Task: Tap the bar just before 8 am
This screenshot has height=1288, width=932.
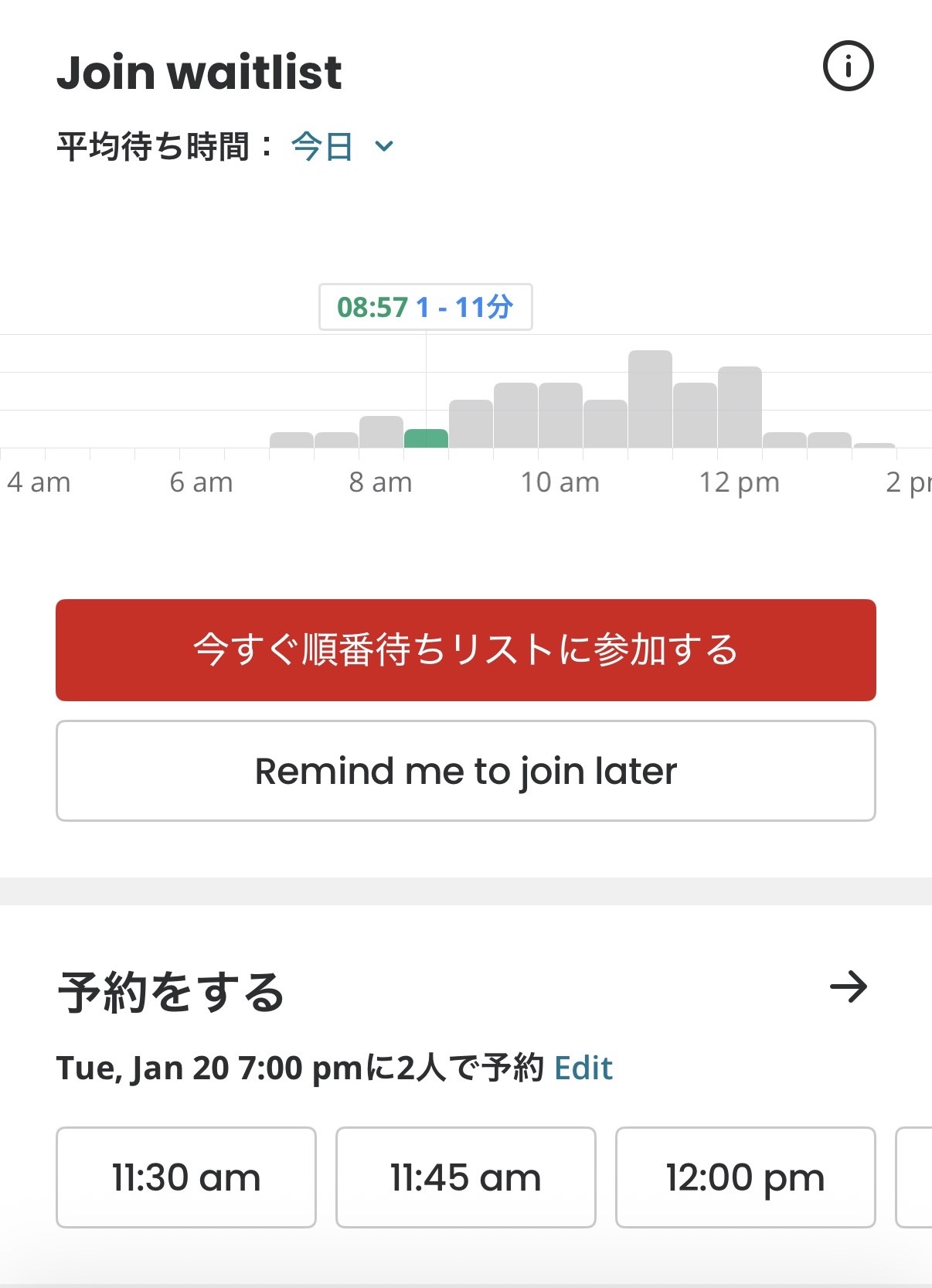Action: coord(336,440)
